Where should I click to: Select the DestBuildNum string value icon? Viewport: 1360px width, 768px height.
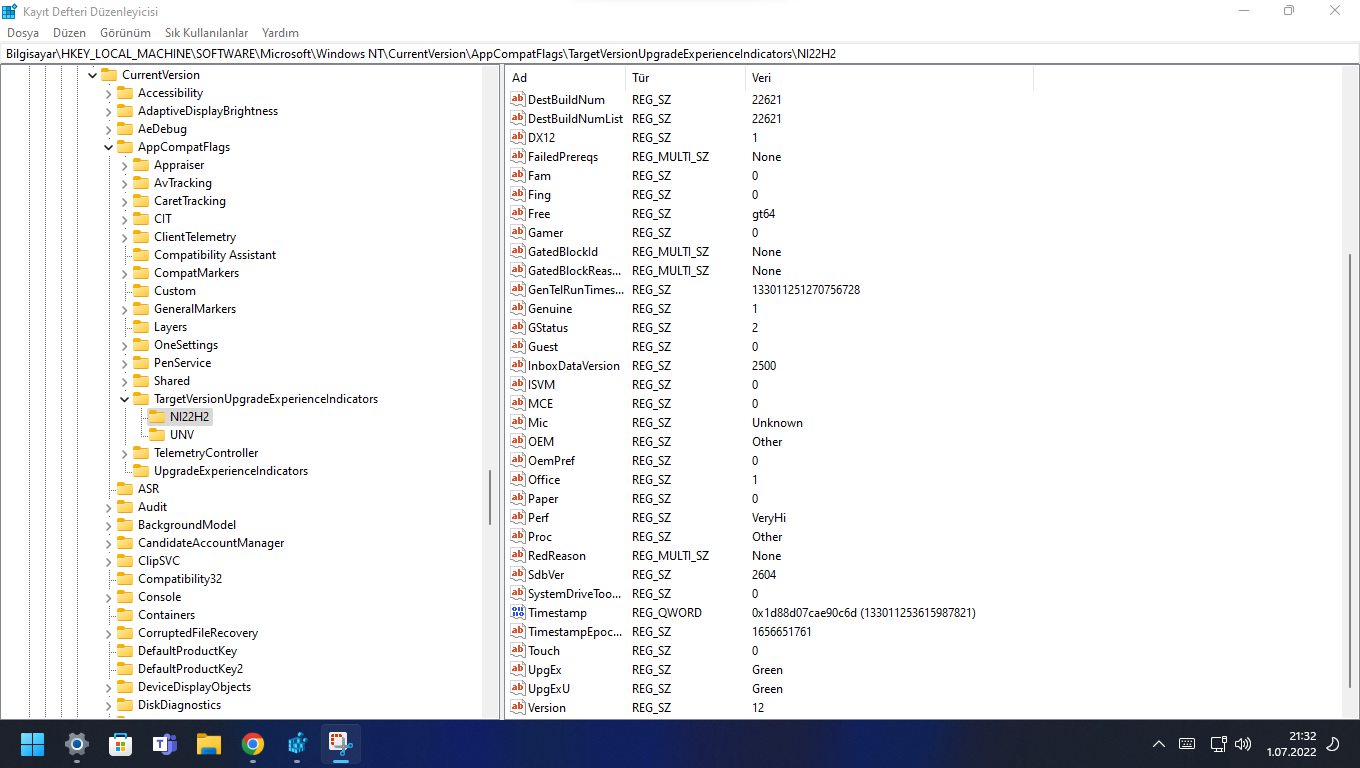click(518, 99)
